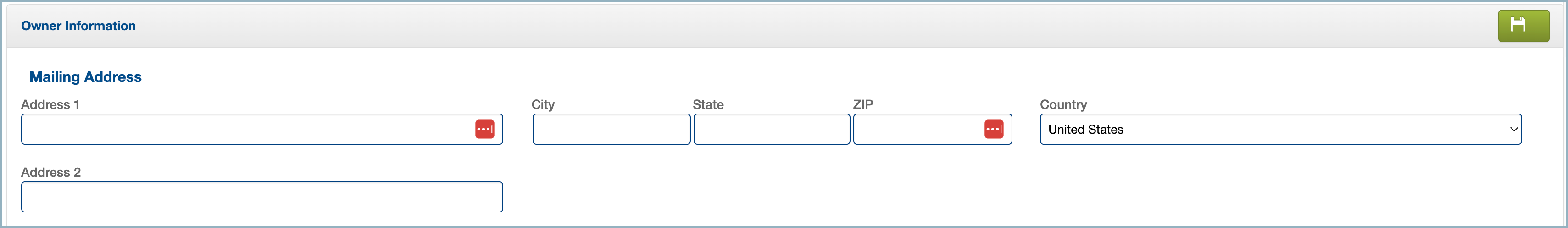1568x228 pixels.
Task: Click the "Address 1" field label
Action: (50, 104)
